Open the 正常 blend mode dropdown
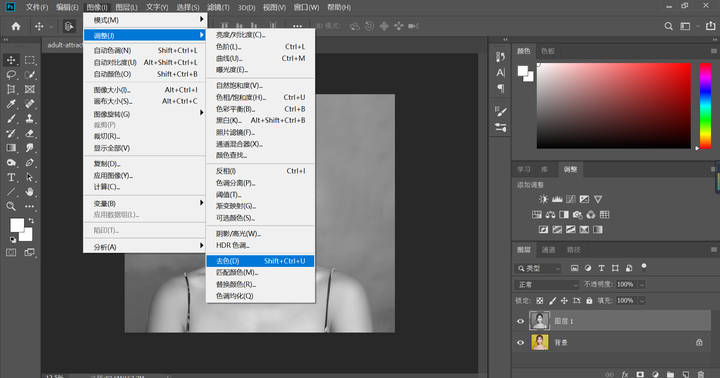This screenshot has width=720, height=378. tap(547, 285)
